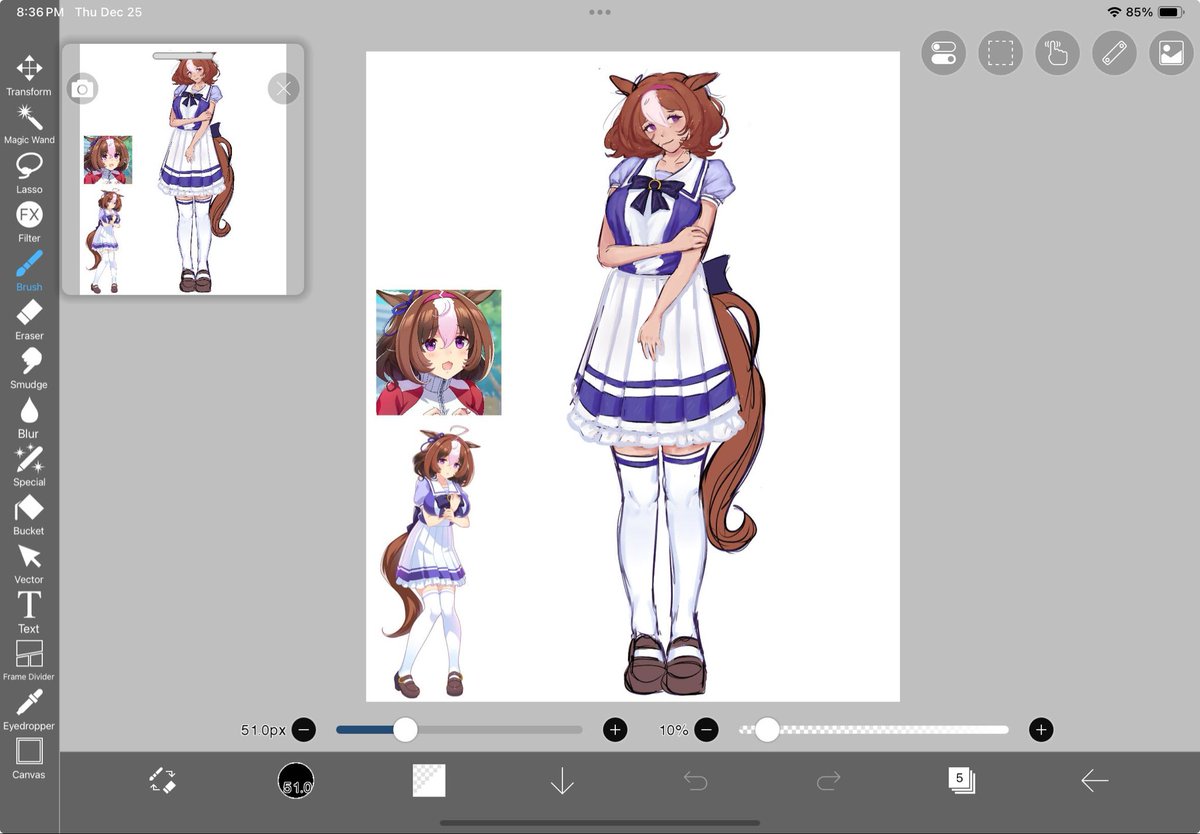Viewport: 1200px width, 834px height.
Task: Select the Blur tool
Action: click(x=29, y=418)
